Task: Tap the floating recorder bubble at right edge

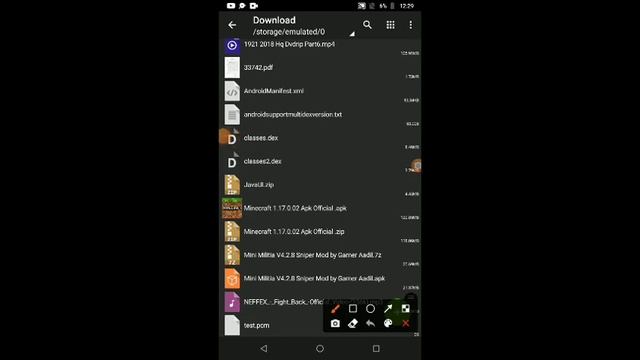Action: [417, 166]
